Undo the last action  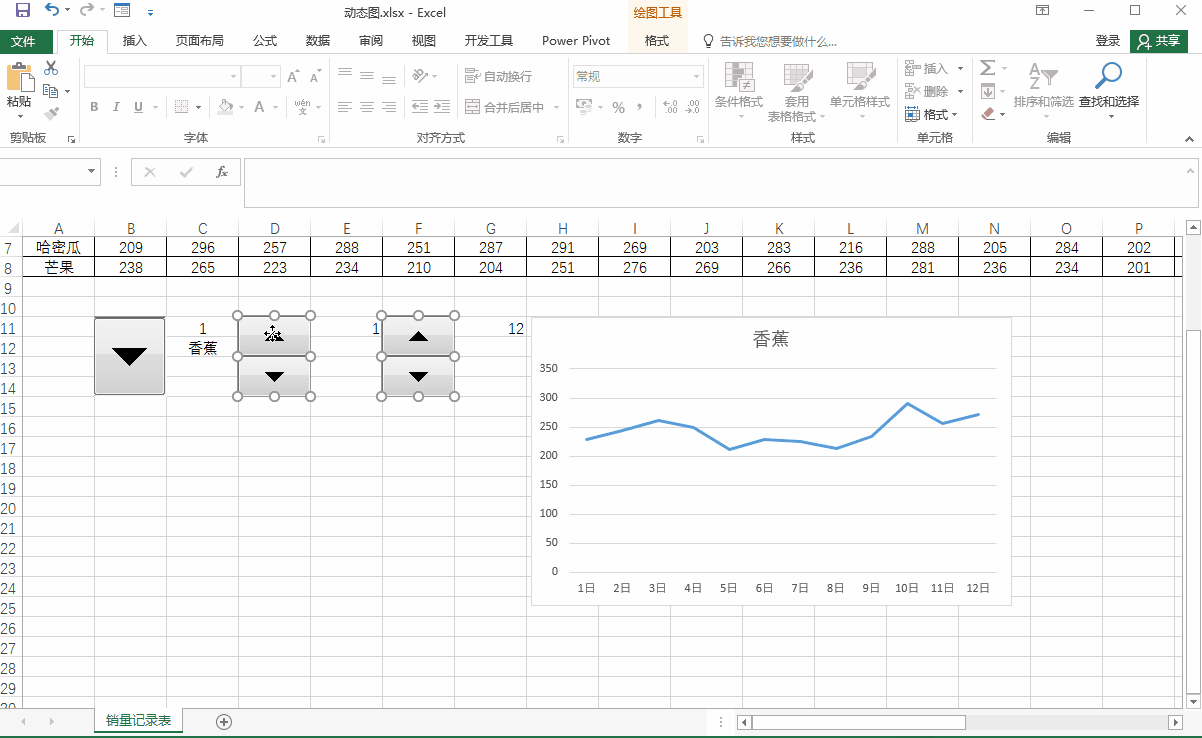(x=52, y=11)
